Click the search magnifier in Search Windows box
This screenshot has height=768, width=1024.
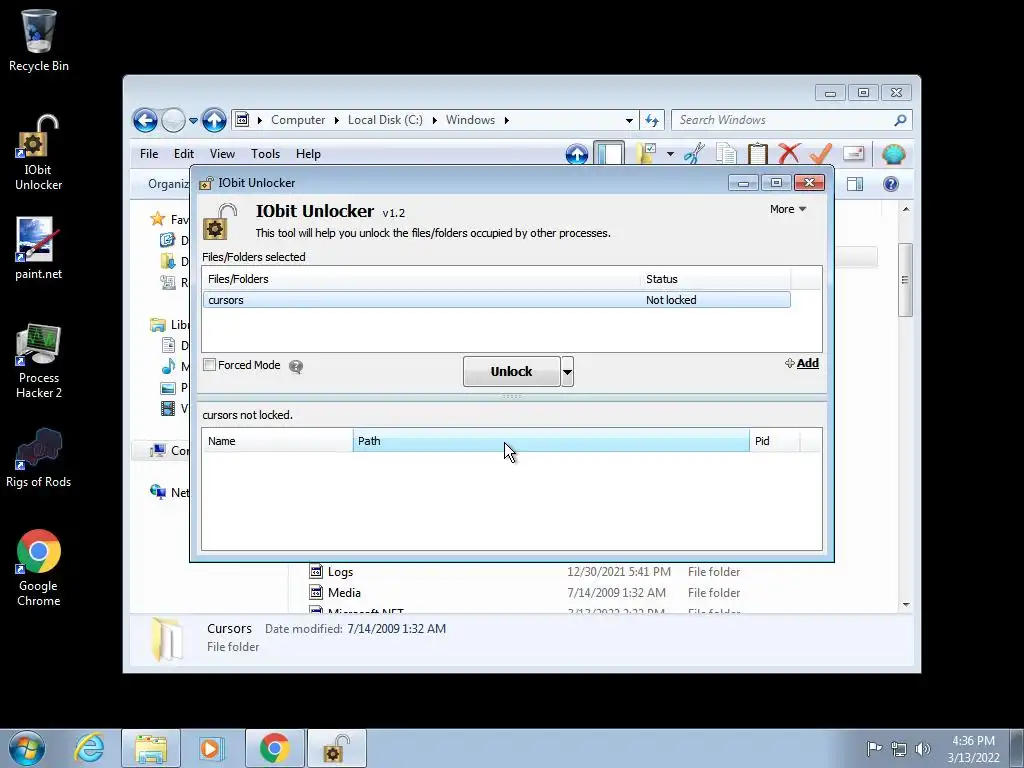900,120
